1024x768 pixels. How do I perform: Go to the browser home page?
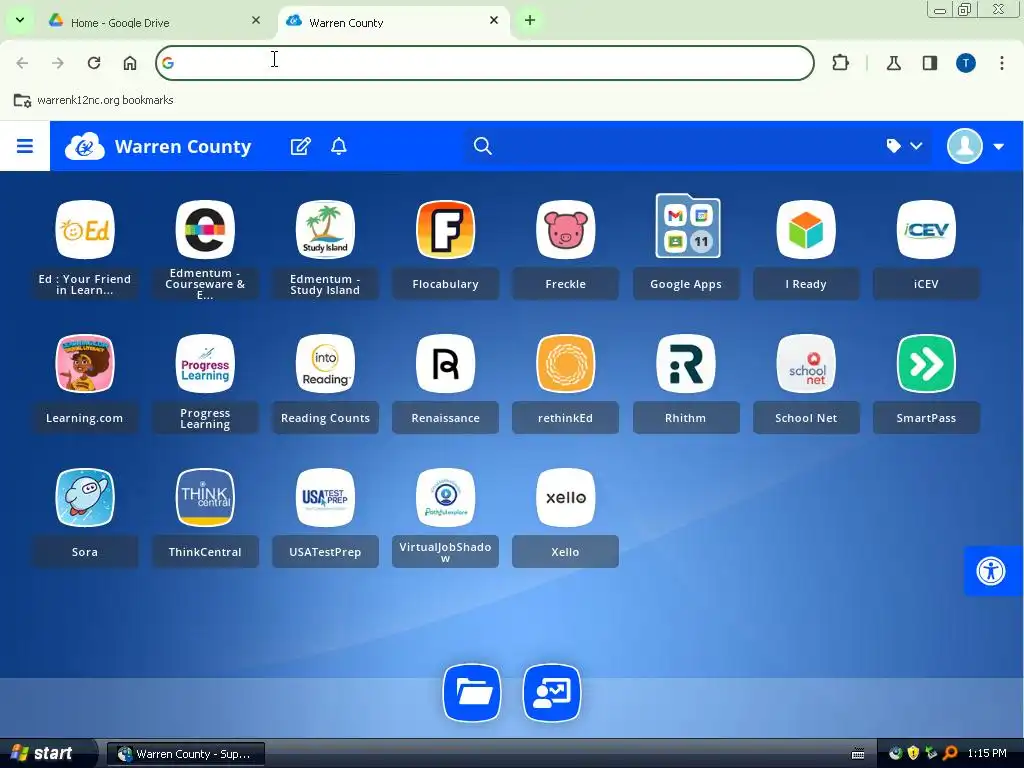130,63
